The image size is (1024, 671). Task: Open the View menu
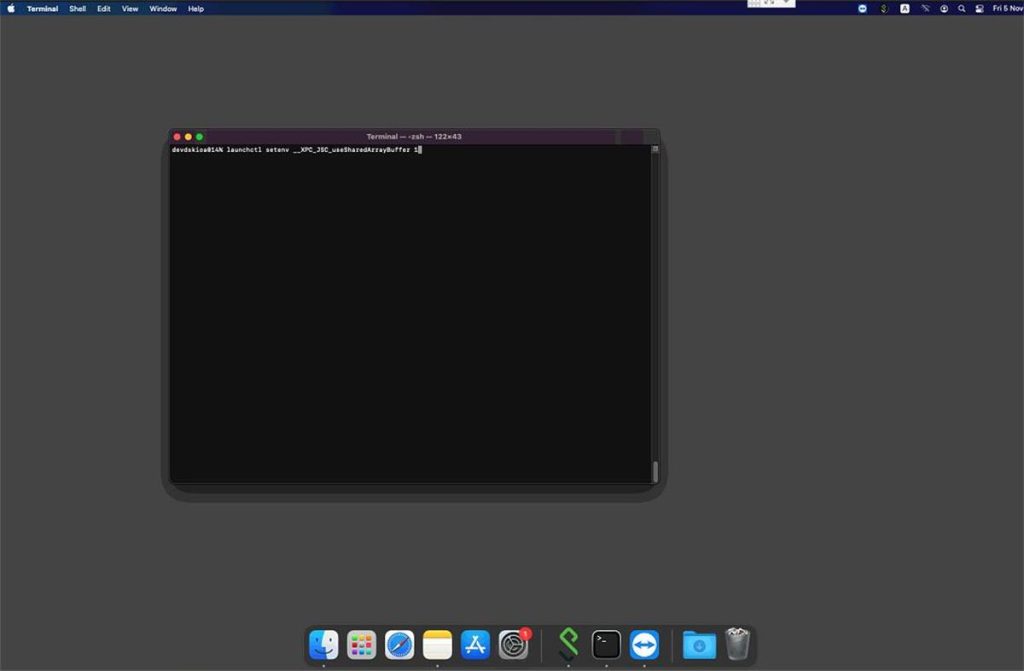[x=130, y=8]
